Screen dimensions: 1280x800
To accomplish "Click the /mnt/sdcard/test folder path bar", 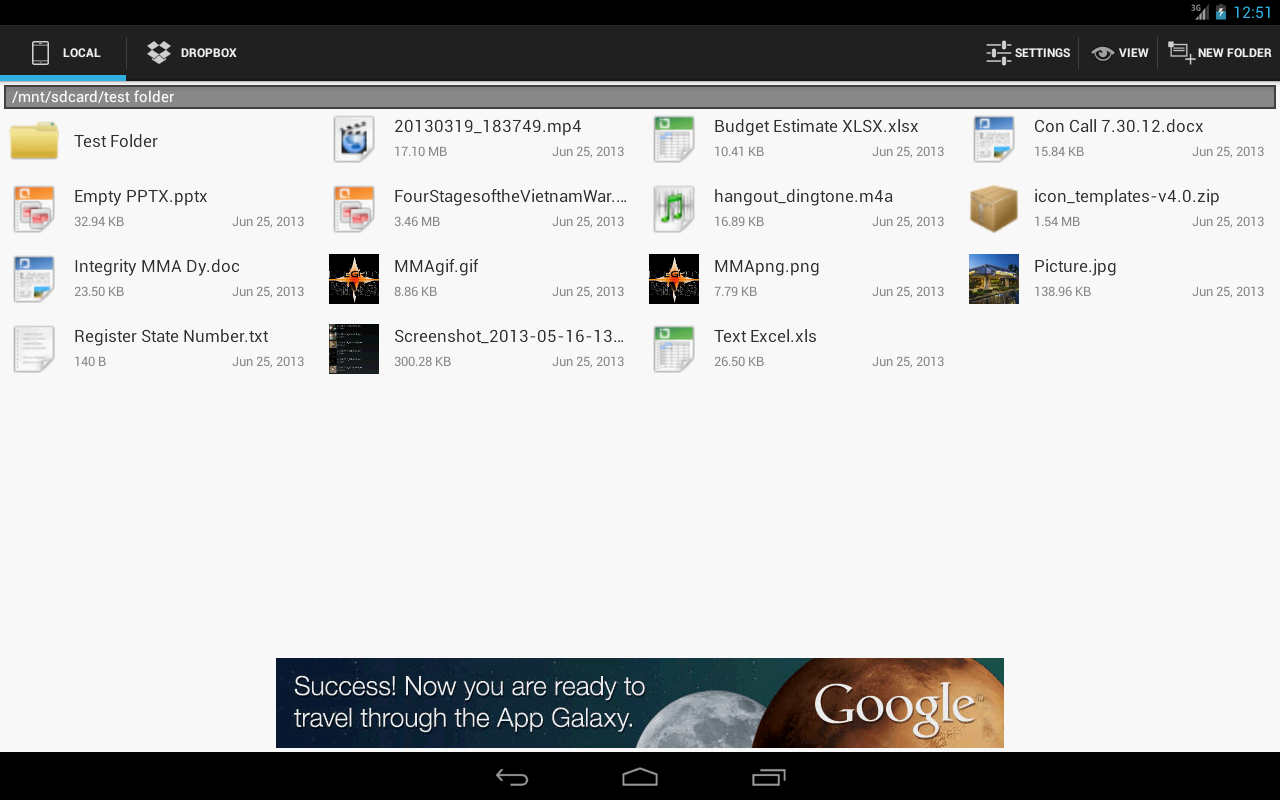I will (x=640, y=97).
